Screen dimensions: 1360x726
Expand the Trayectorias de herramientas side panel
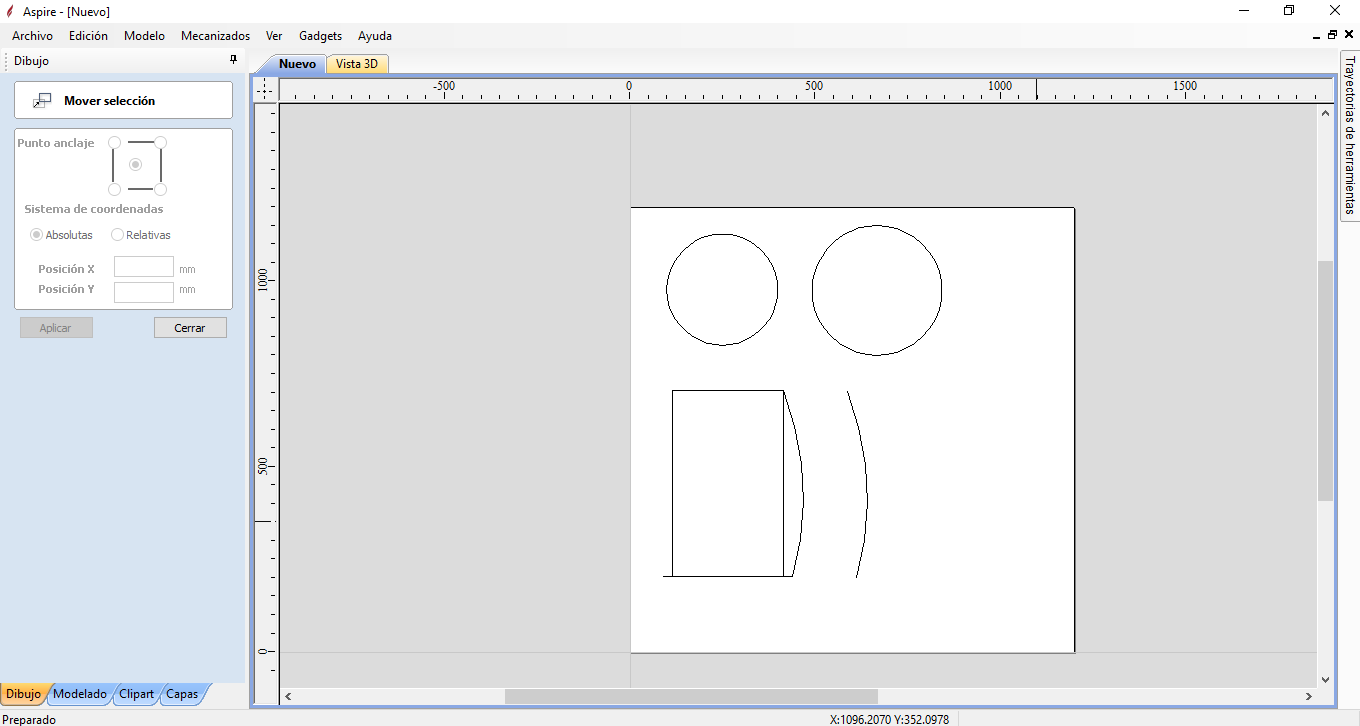tap(1349, 135)
